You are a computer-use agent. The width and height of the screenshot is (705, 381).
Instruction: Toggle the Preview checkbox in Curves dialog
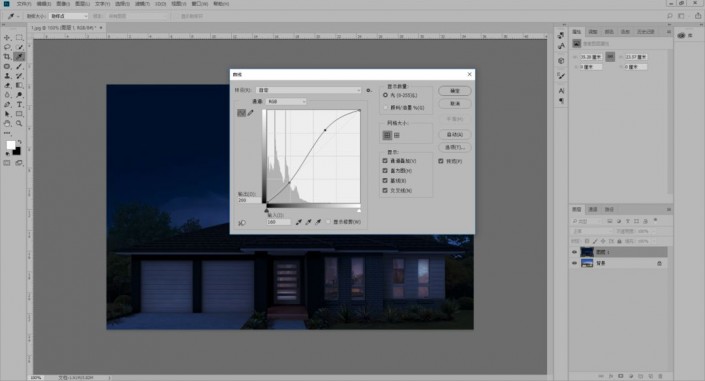[x=441, y=161]
